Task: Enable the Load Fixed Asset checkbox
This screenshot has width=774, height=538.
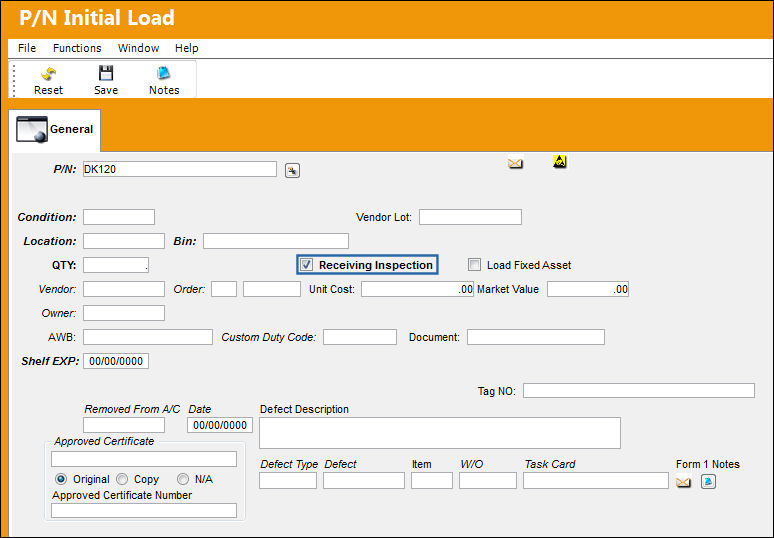Action: [x=474, y=265]
